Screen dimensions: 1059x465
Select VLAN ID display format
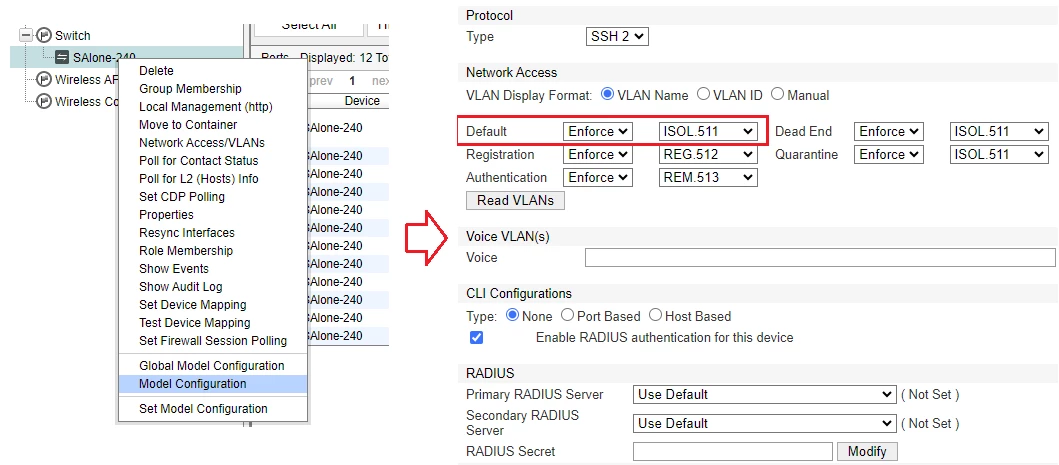(703, 95)
